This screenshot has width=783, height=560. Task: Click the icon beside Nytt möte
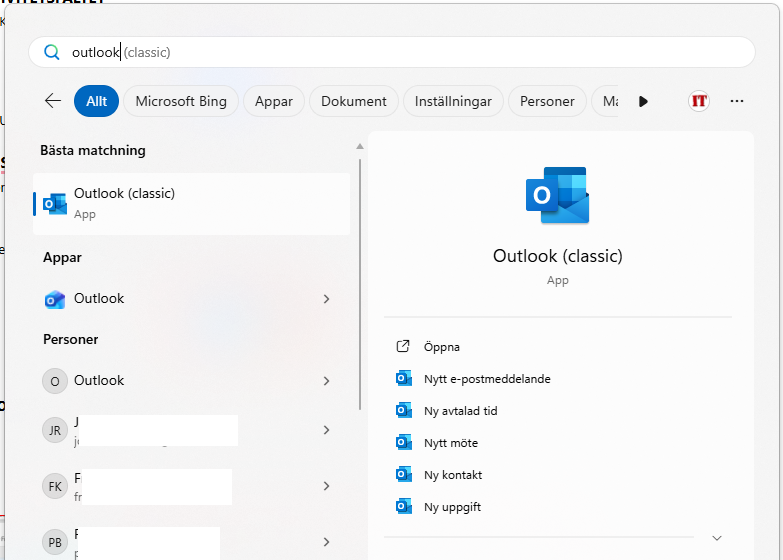point(403,442)
